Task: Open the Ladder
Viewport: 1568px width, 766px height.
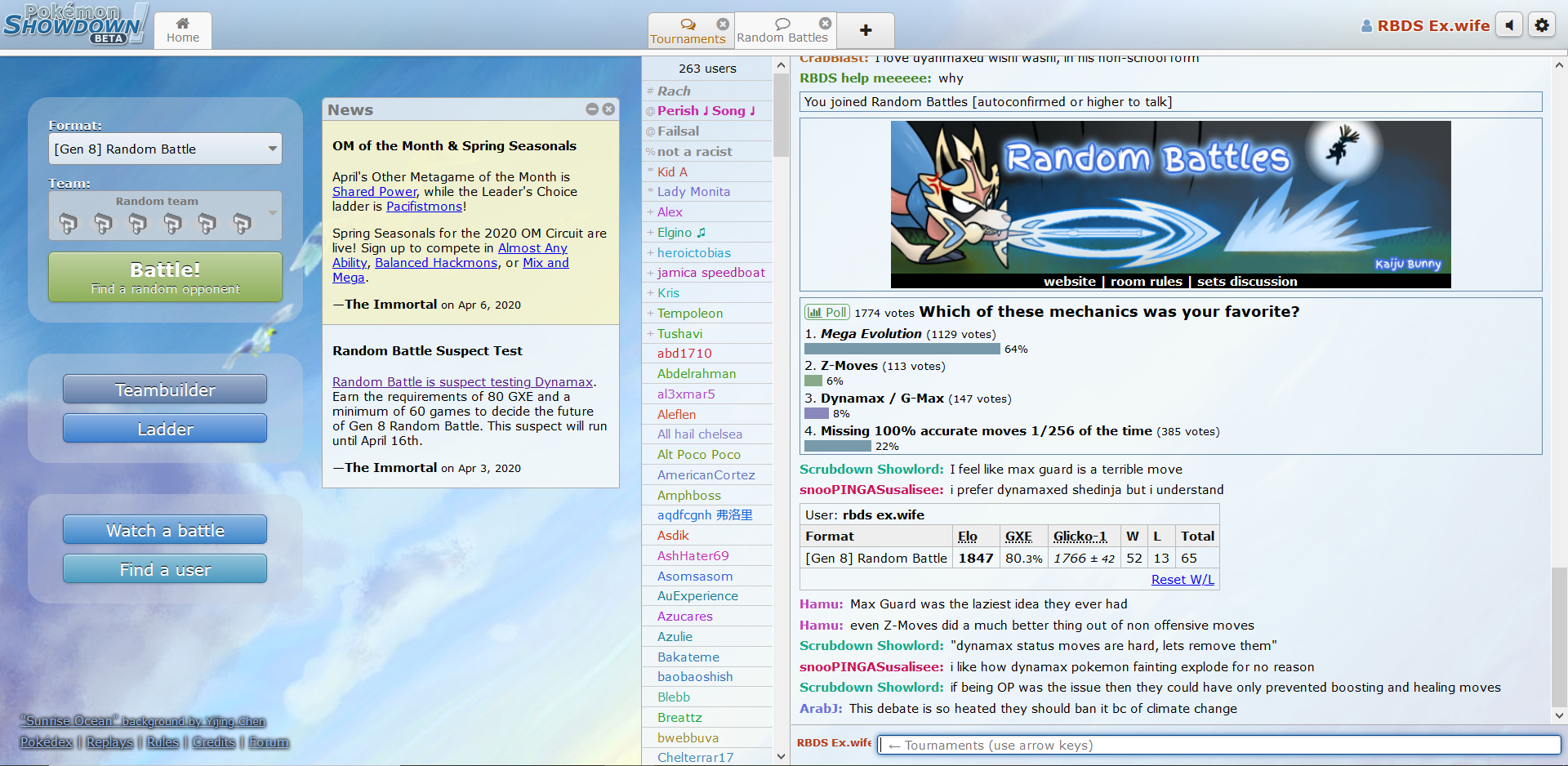Action: 165,429
